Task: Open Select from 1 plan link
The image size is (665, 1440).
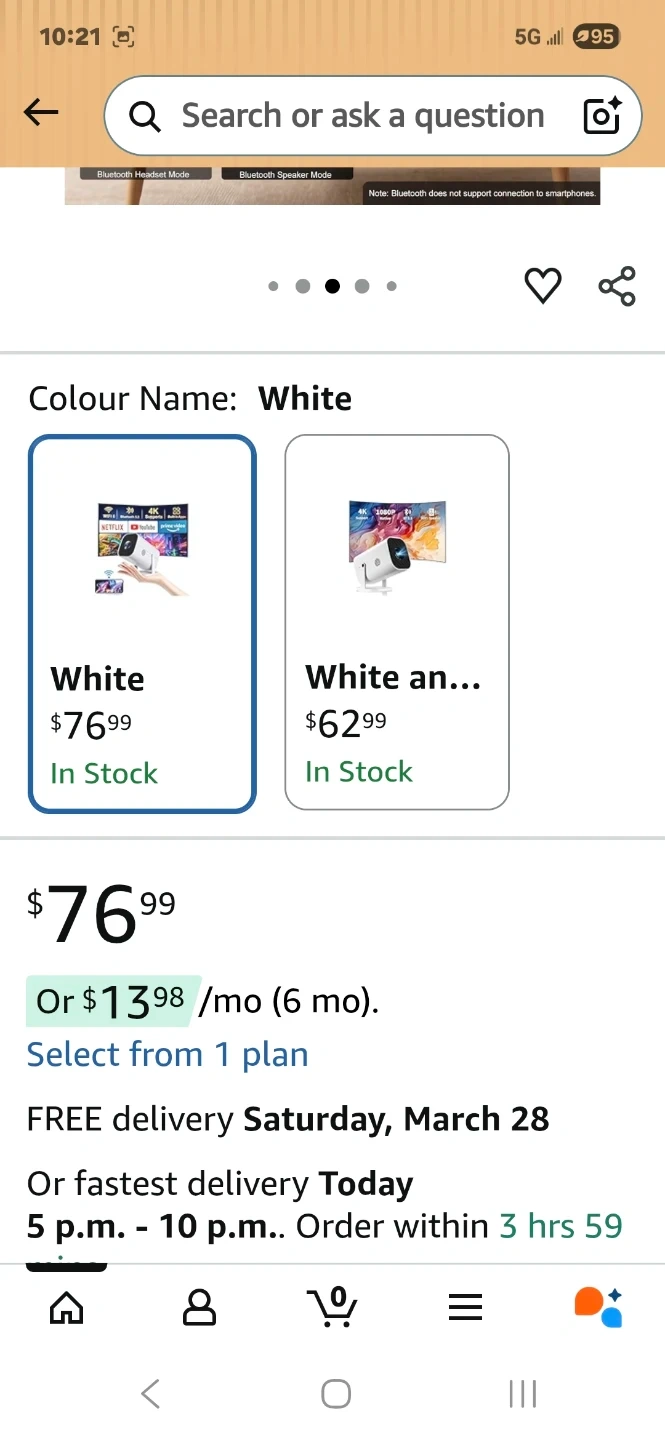Action: coord(167,1054)
